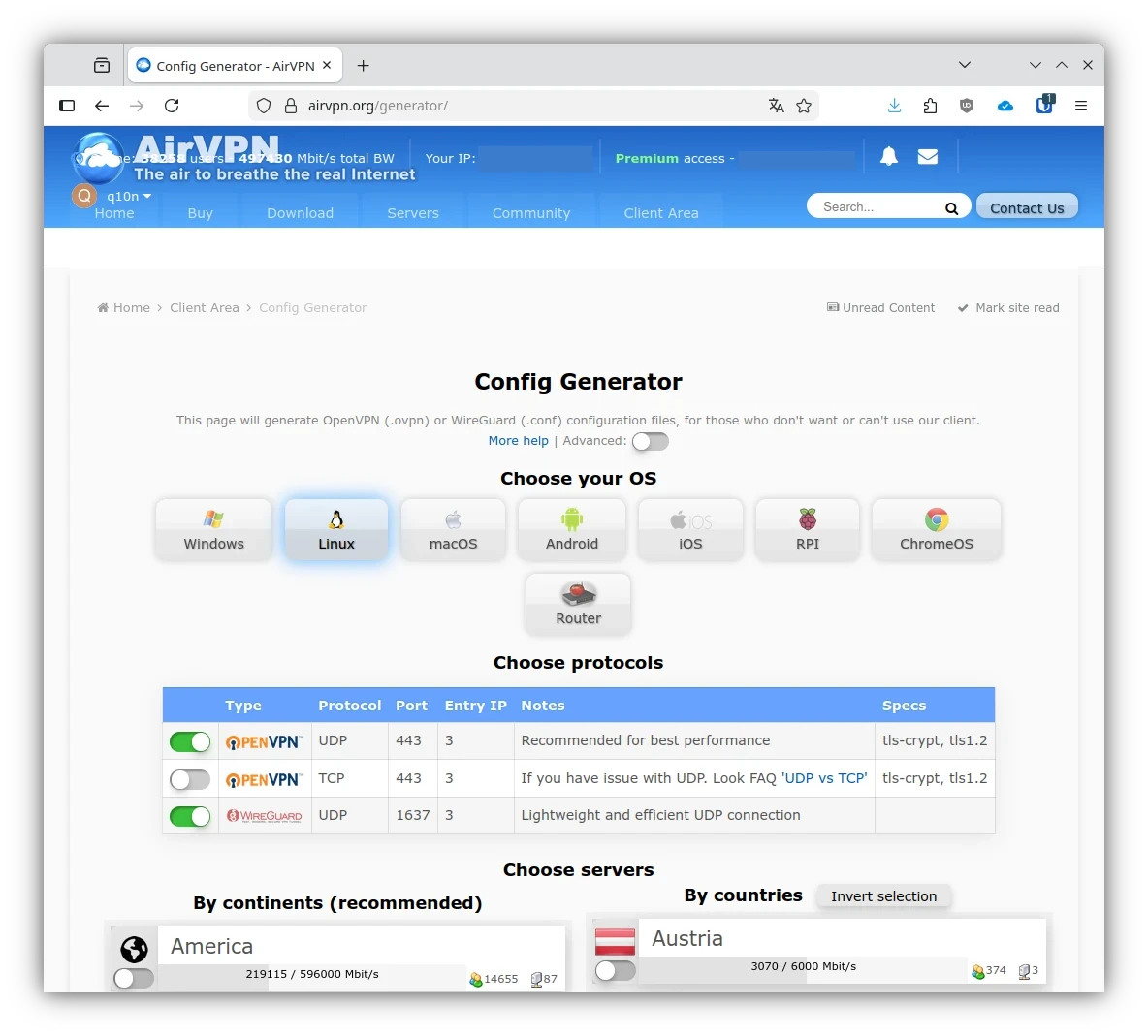Image resolution: width=1148 pixels, height=1036 pixels.
Task: Open notifications via the bell icon
Action: pos(888,156)
